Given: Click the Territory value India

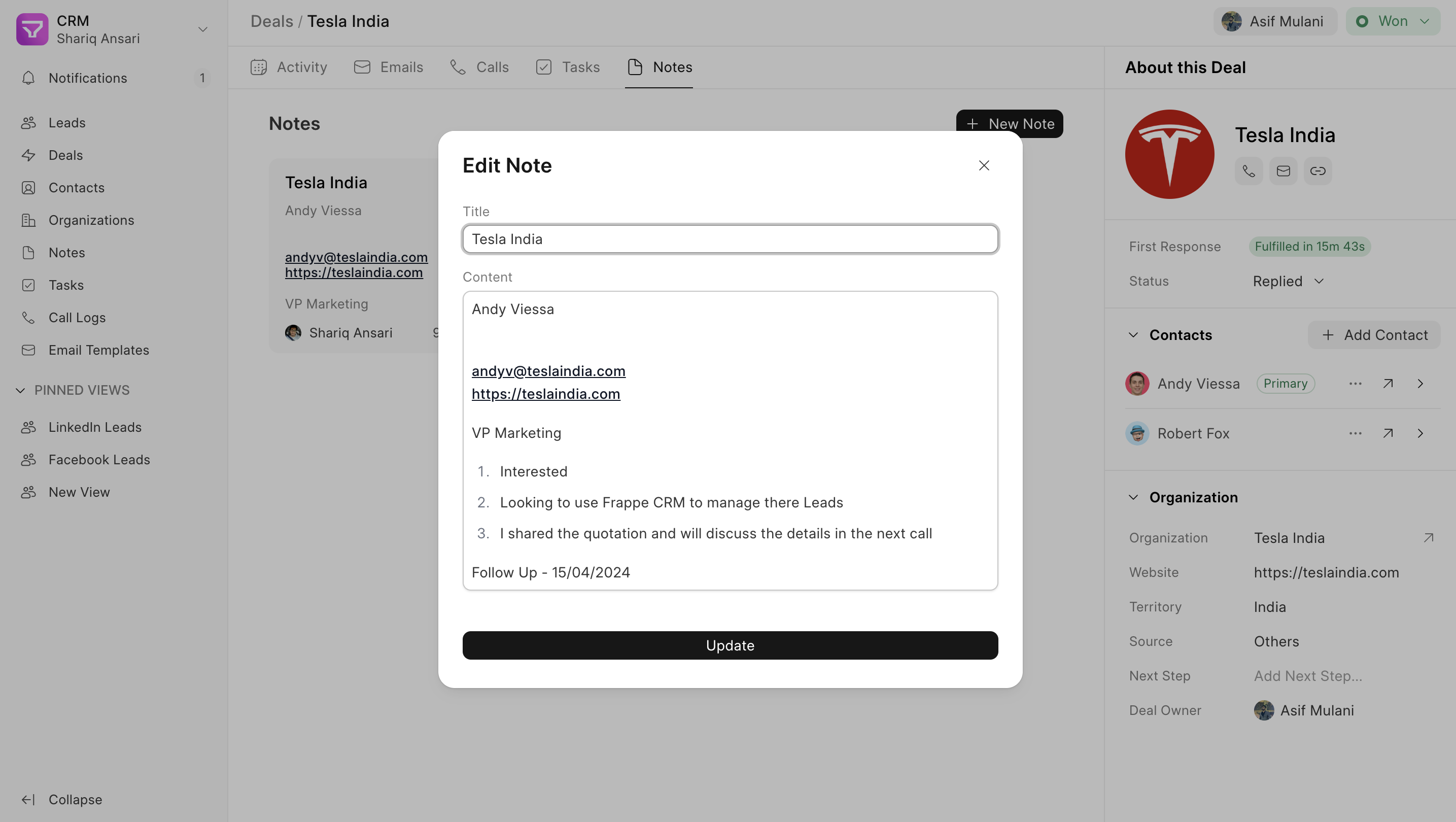Looking at the screenshot, I should (1269, 607).
